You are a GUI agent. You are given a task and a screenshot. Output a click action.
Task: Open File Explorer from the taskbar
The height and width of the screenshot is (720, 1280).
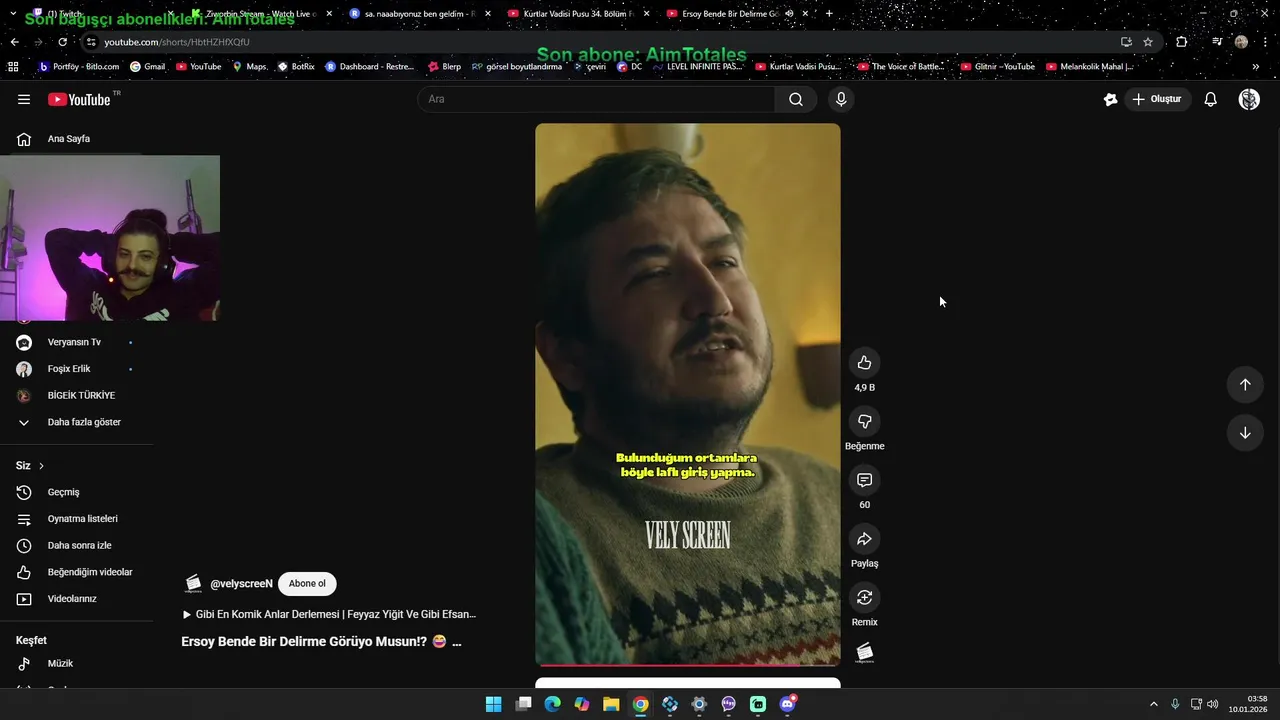pyautogui.click(x=611, y=704)
